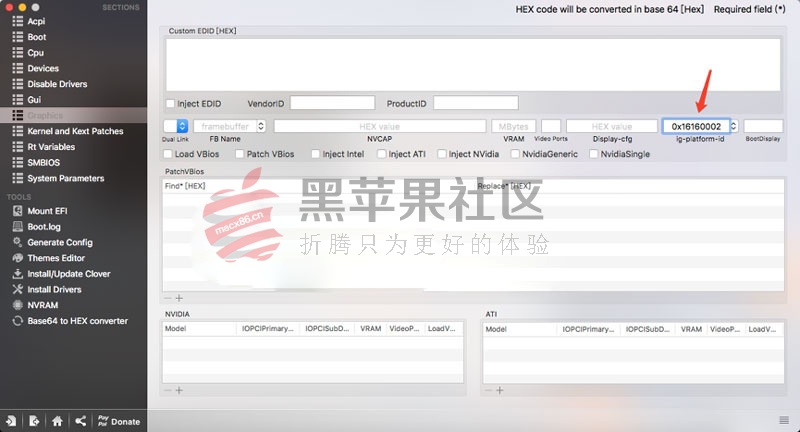Add a PatchVBios entry with plus button
The image size is (800, 432).
pyautogui.click(x=179, y=298)
